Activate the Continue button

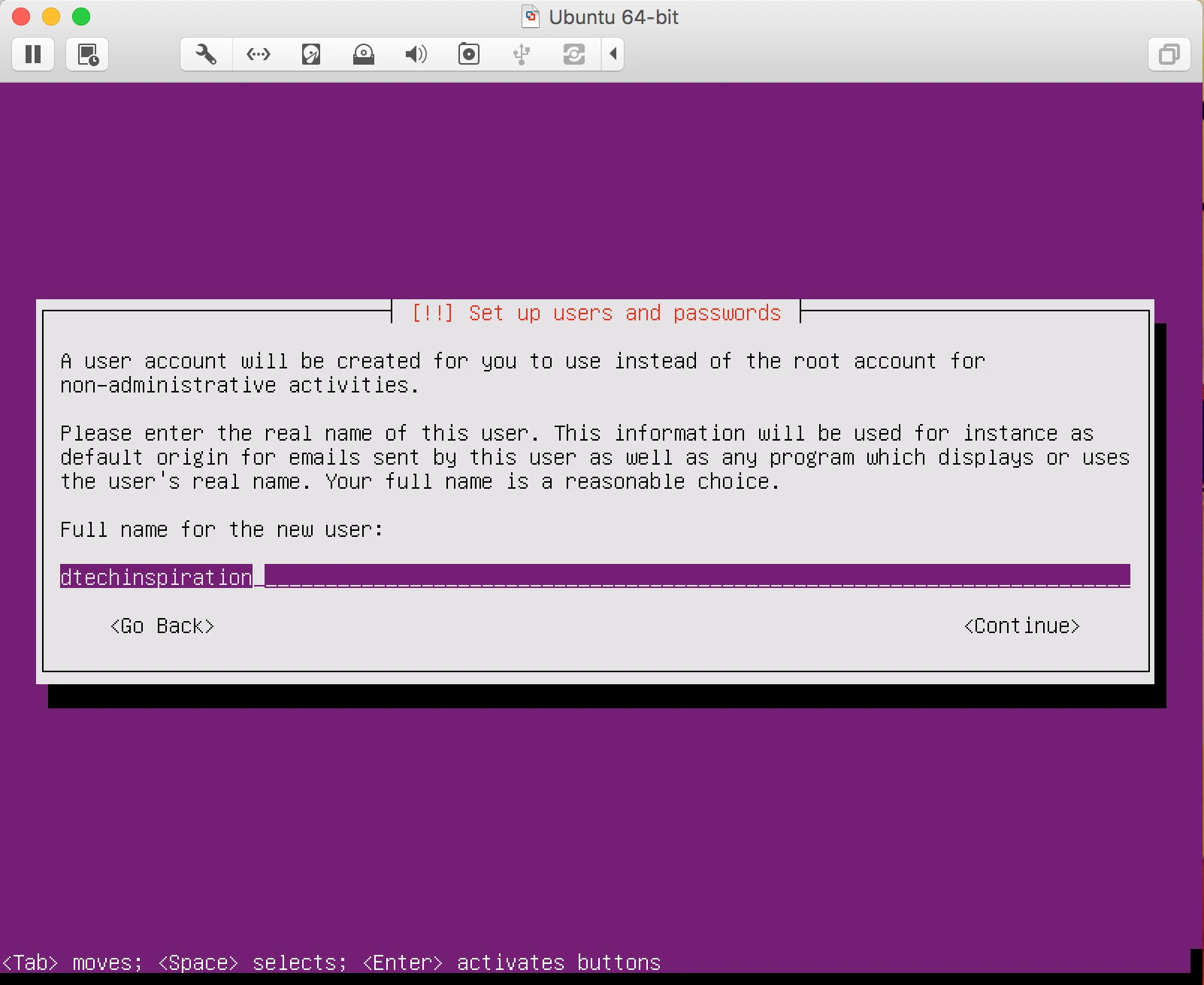point(1022,626)
